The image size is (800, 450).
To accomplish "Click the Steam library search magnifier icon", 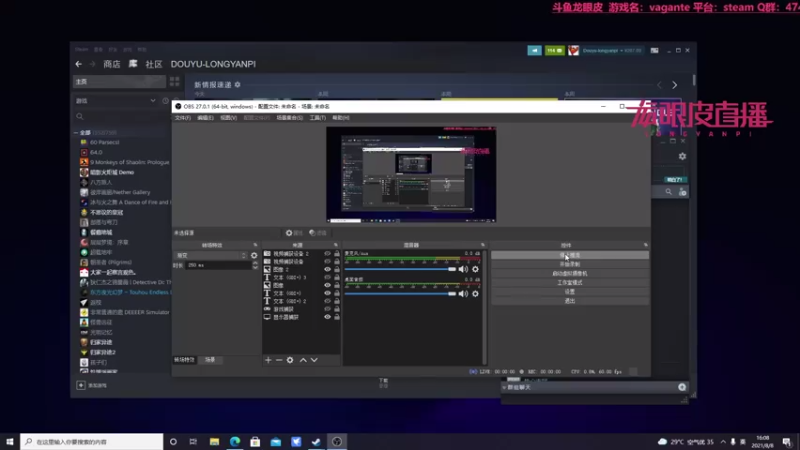I will tap(80, 116).
